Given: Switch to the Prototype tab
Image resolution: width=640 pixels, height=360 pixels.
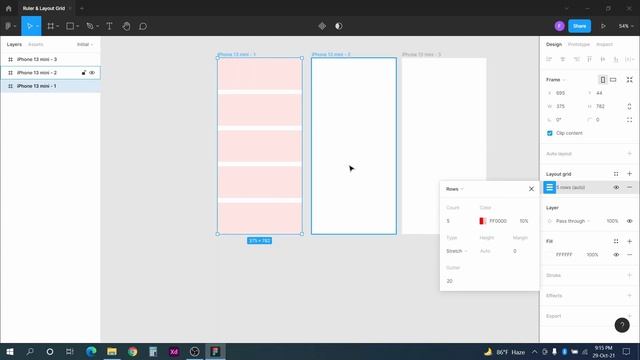Looking at the screenshot, I should pos(579,44).
